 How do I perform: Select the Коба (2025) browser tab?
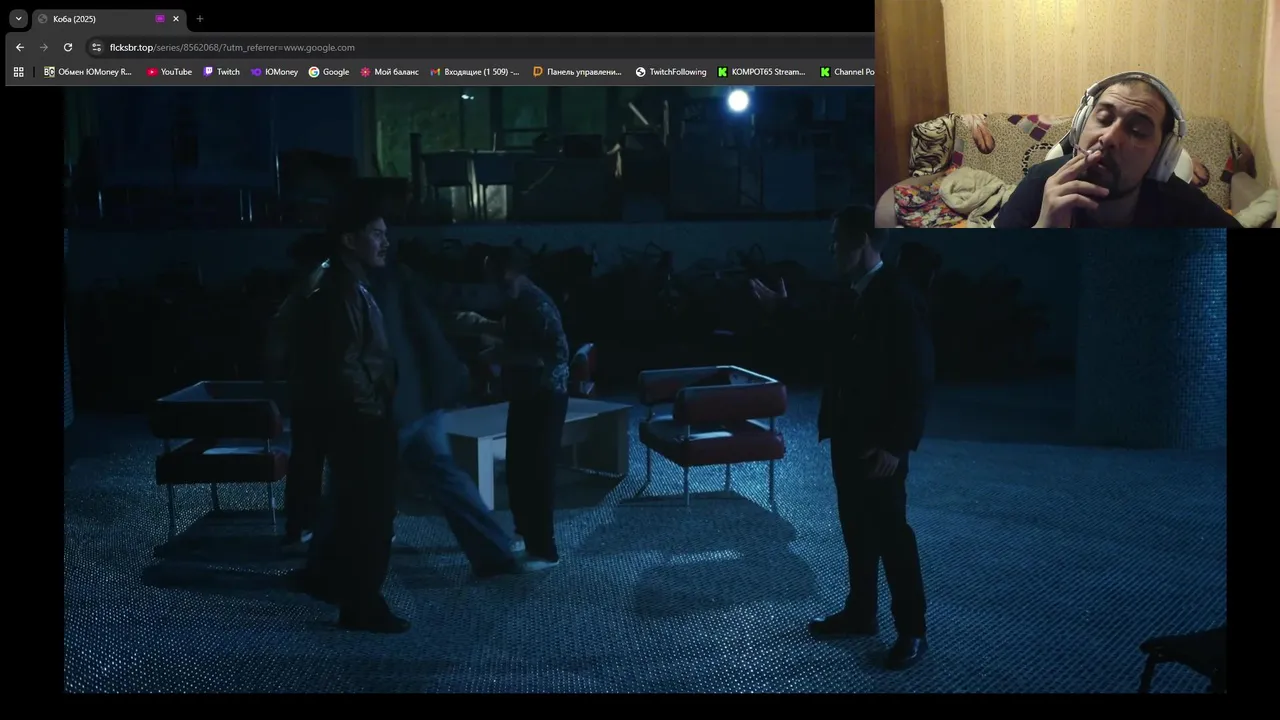click(x=109, y=19)
